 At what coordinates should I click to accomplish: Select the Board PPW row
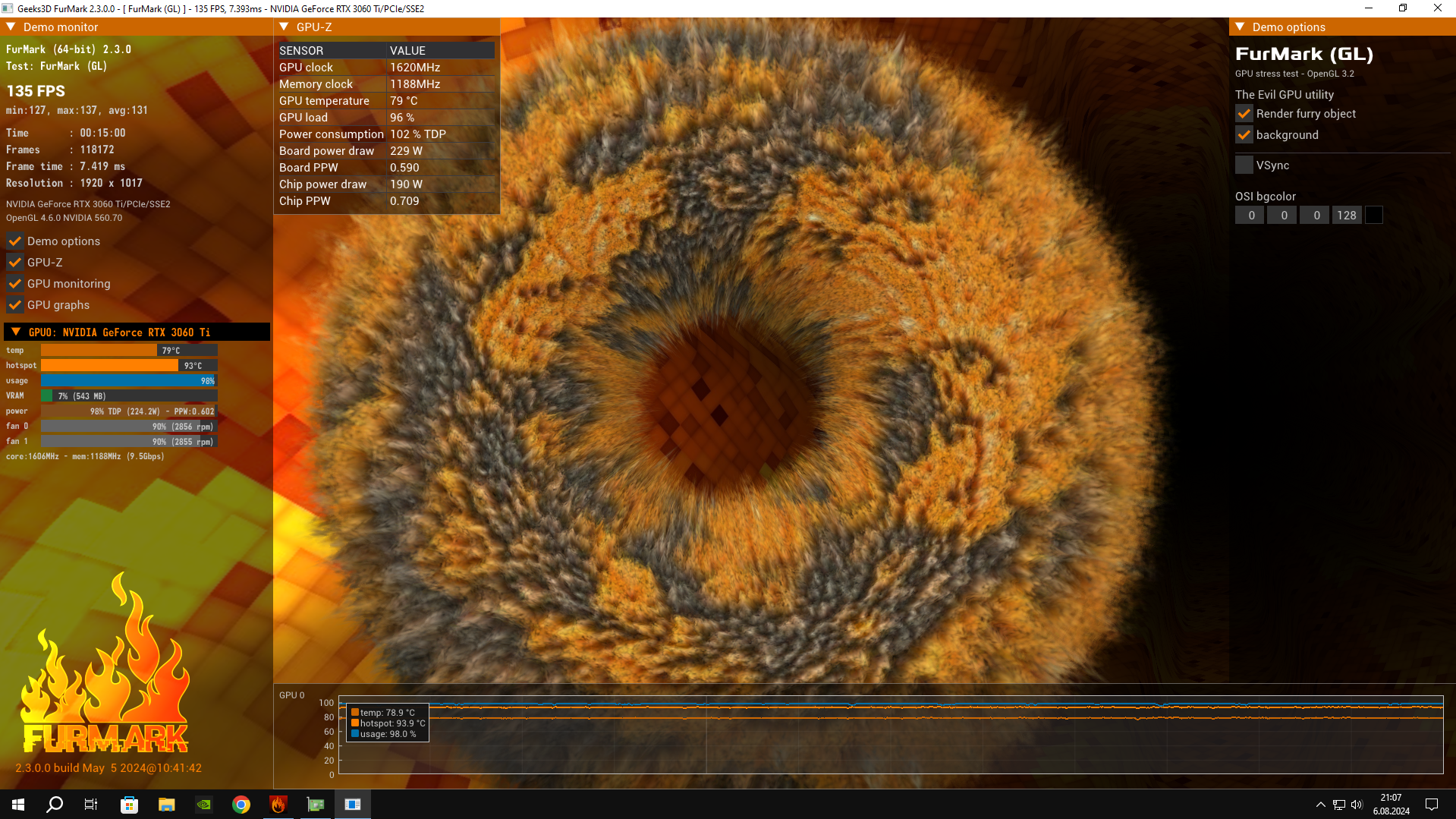(386, 168)
